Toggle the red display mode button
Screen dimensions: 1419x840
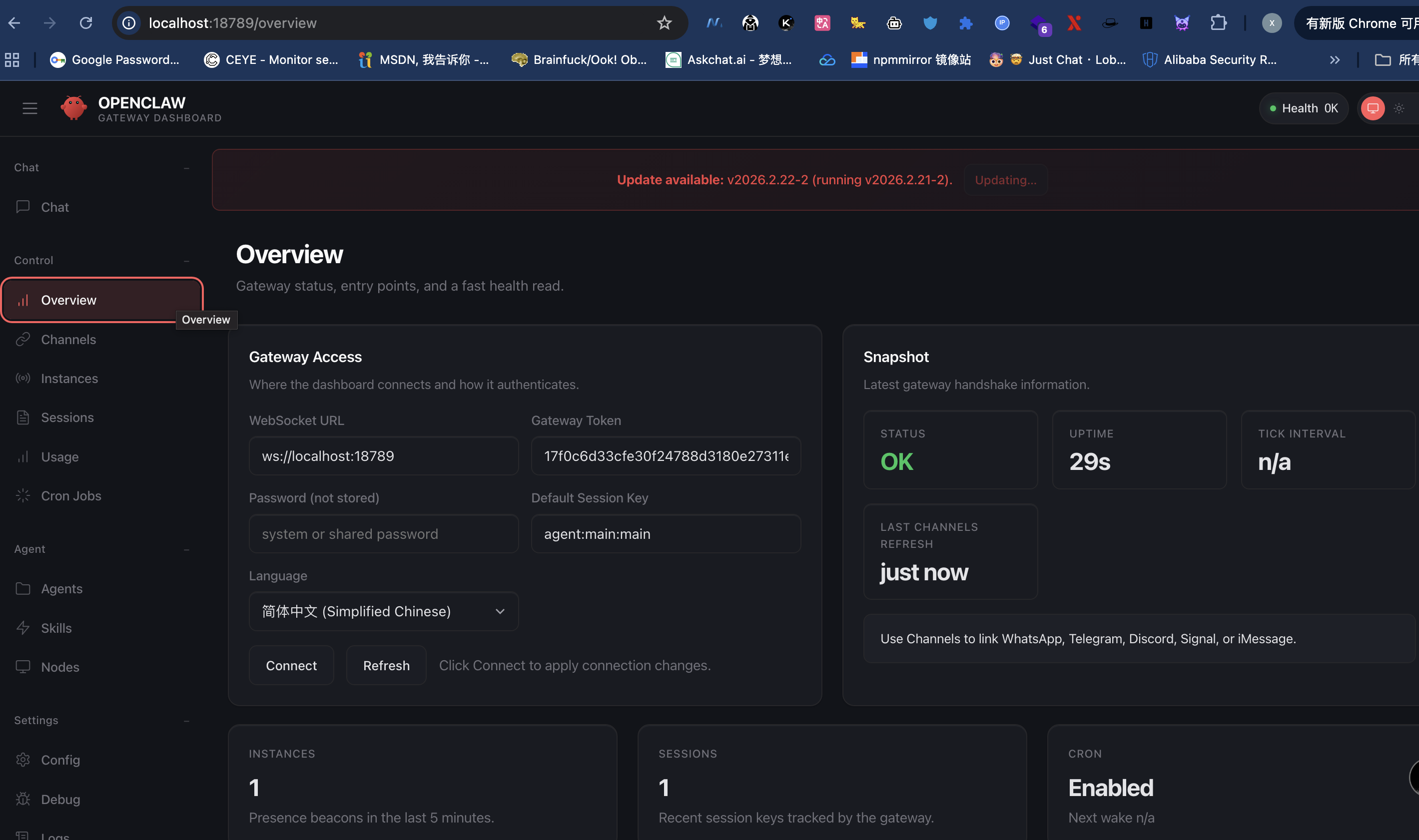pyautogui.click(x=1373, y=108)
